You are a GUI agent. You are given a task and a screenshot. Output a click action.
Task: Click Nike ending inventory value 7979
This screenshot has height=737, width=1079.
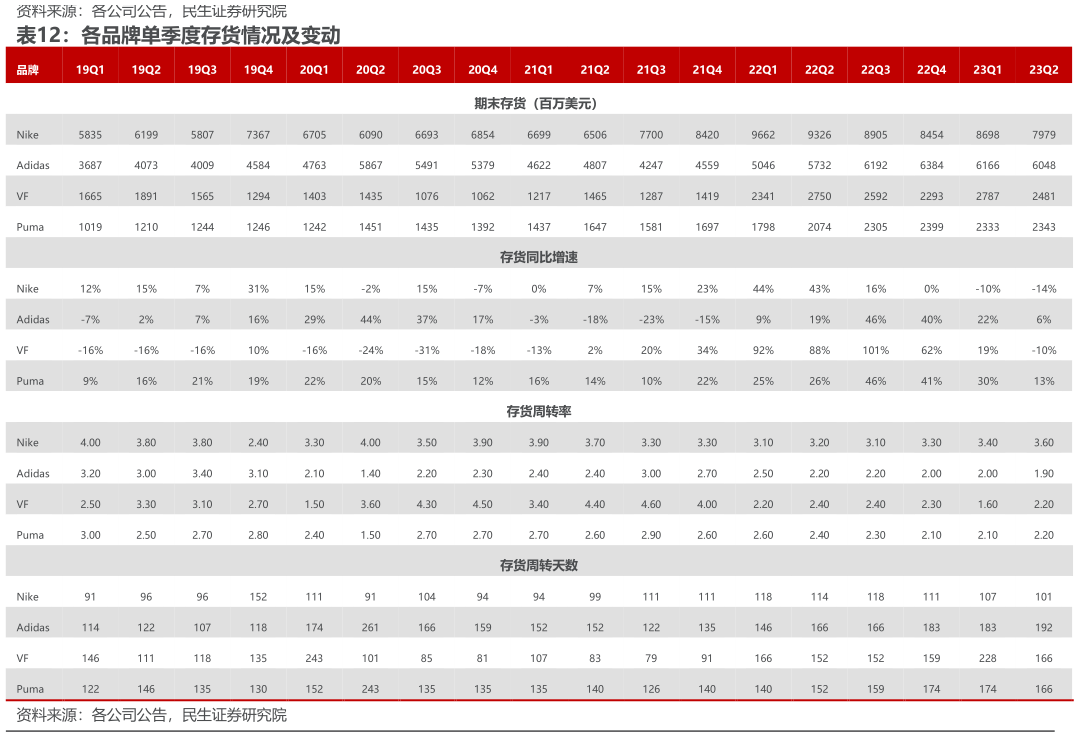coord(1043,135)
